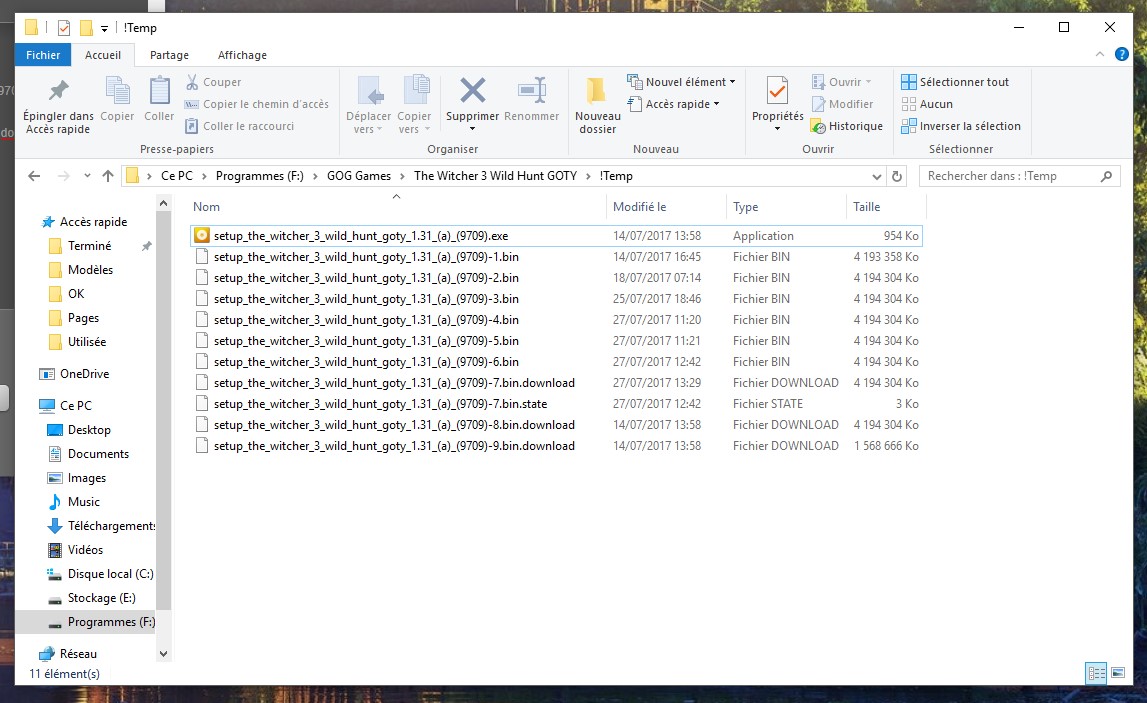Select the file ending in -4.bin
The height and width of the screenshot is (703, 1147).
pos(556,320)
